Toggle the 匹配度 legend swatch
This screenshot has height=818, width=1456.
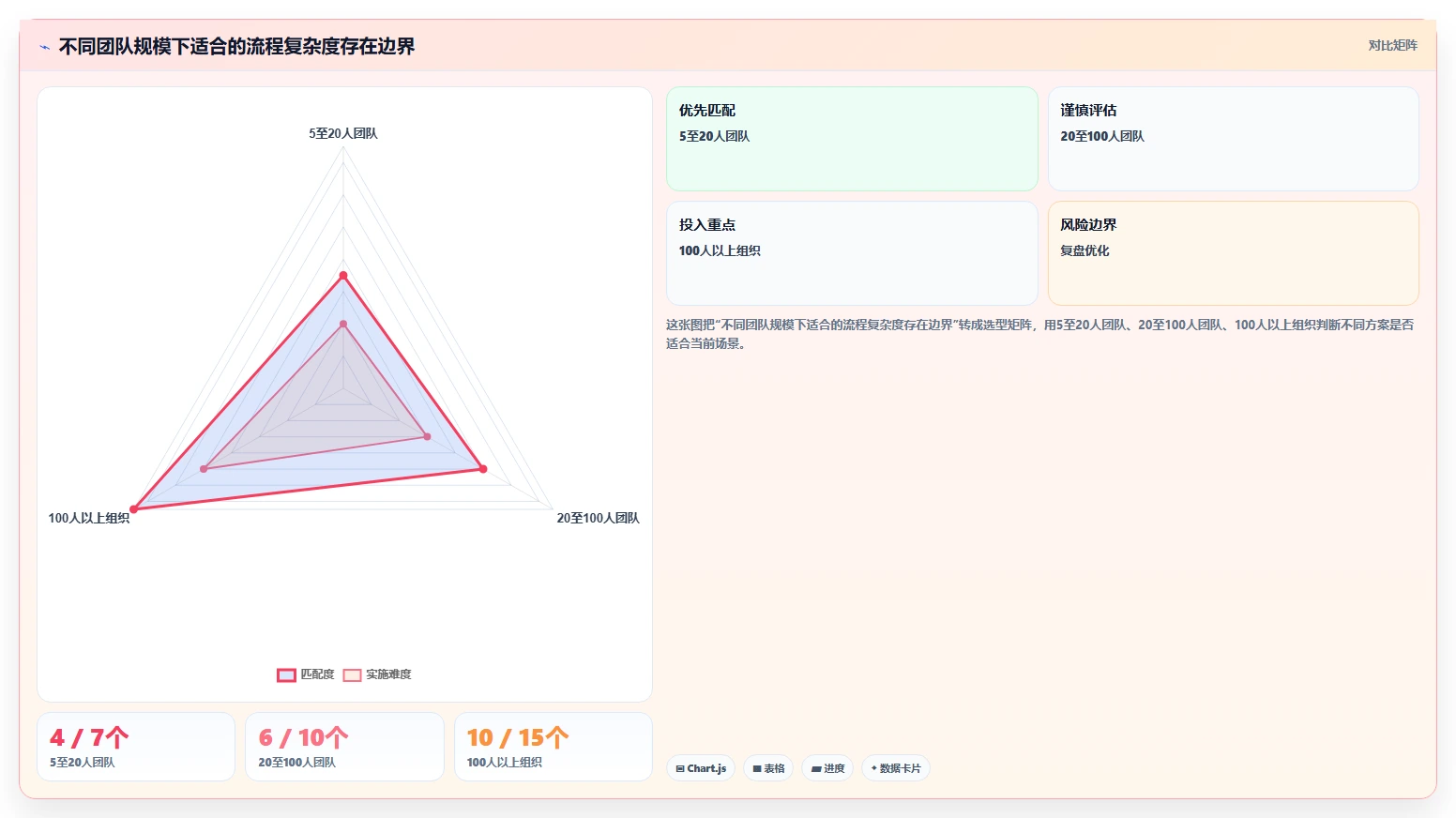coord(286,674)
